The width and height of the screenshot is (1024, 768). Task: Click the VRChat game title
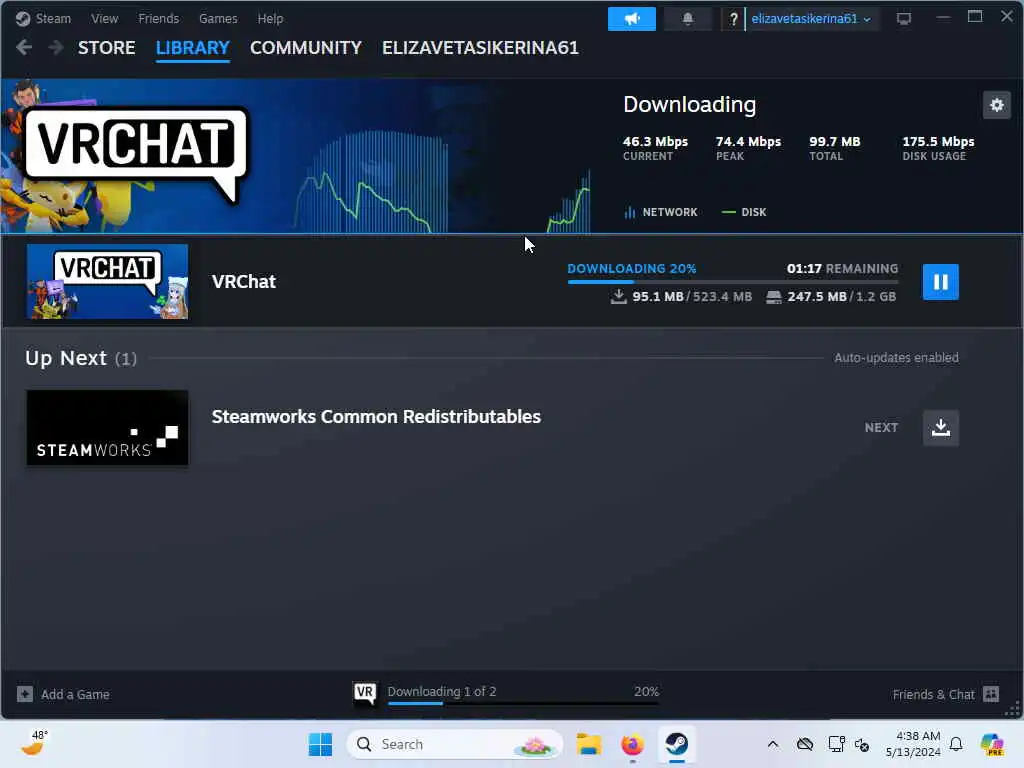(244, 281)
